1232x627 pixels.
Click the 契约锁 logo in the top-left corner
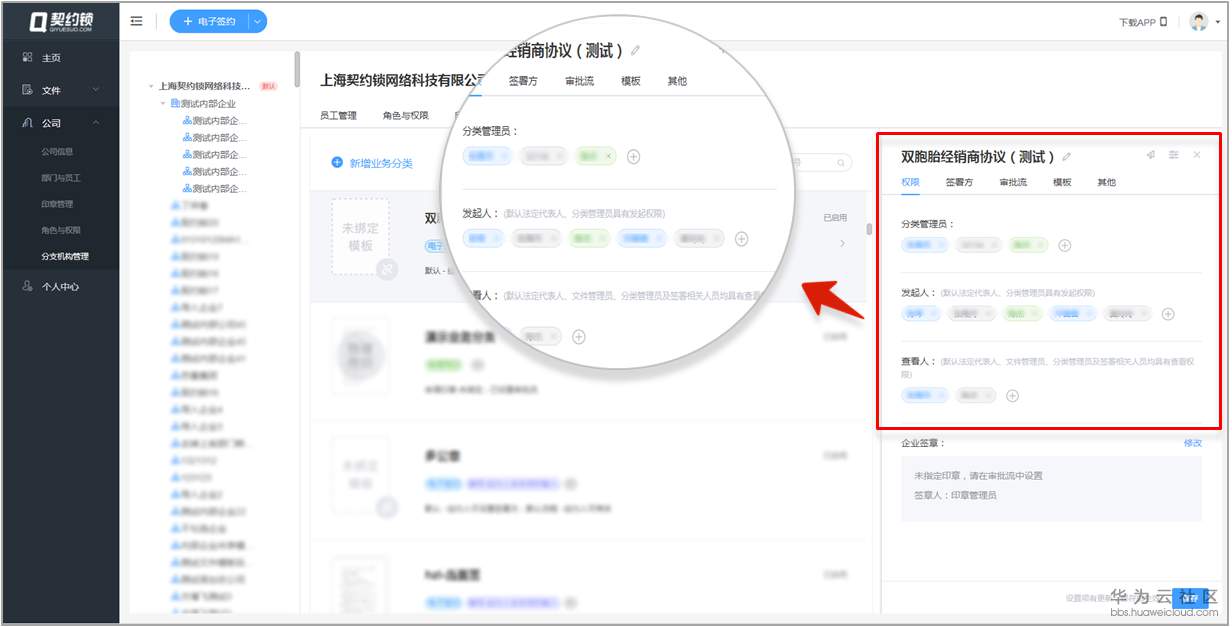[x=61, y=22]
